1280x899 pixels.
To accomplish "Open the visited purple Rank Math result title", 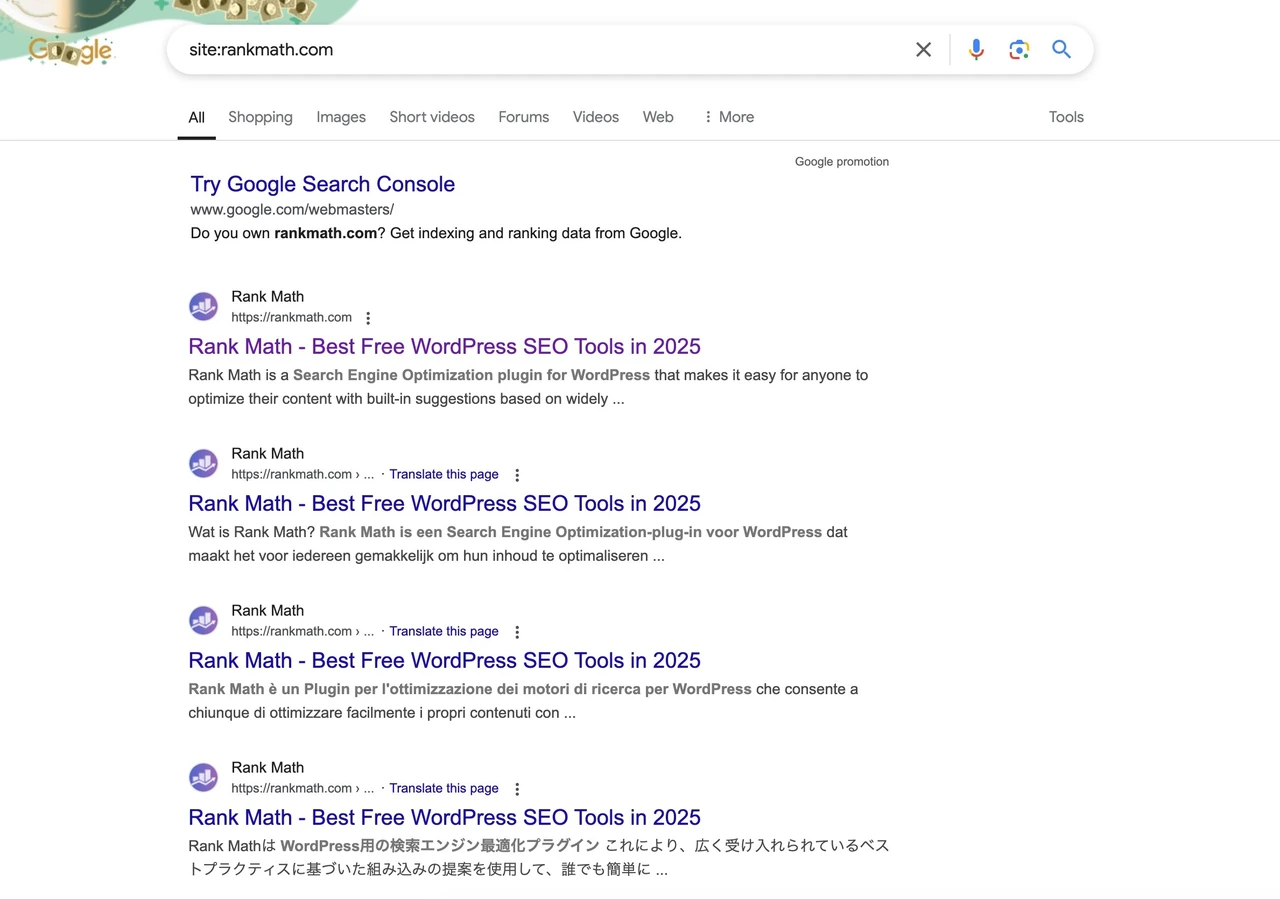I will point(444,346).
